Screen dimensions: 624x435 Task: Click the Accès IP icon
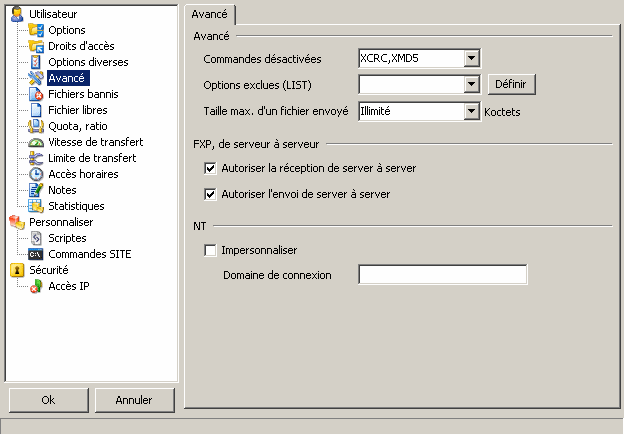pos(36,286)
